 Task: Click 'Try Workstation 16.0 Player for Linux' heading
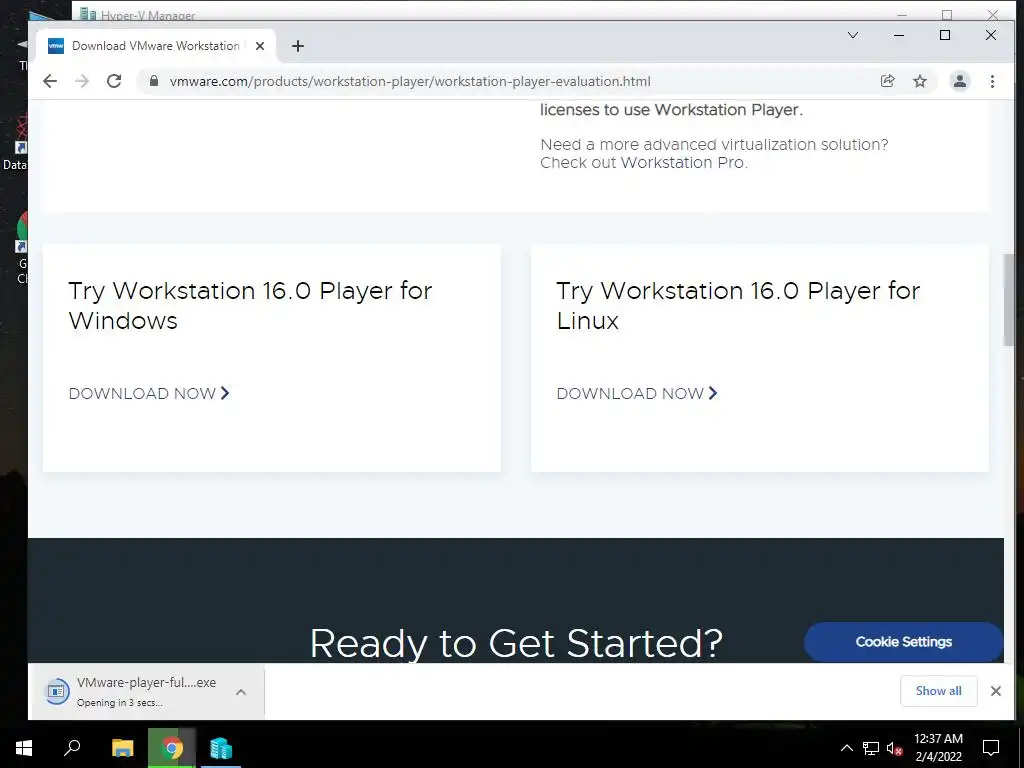point(738,306)
